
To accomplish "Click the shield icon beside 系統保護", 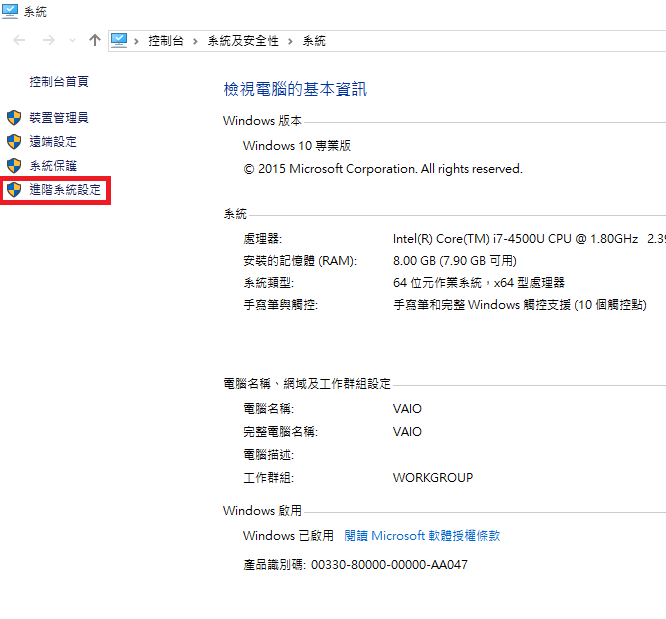I will [14, 166].
